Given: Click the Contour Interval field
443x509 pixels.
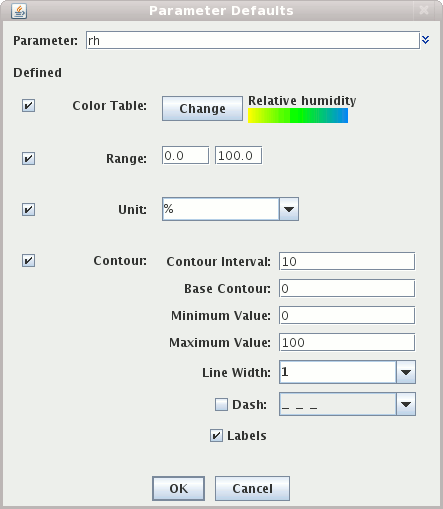Looking at the screenshot, I should [347, 261].
